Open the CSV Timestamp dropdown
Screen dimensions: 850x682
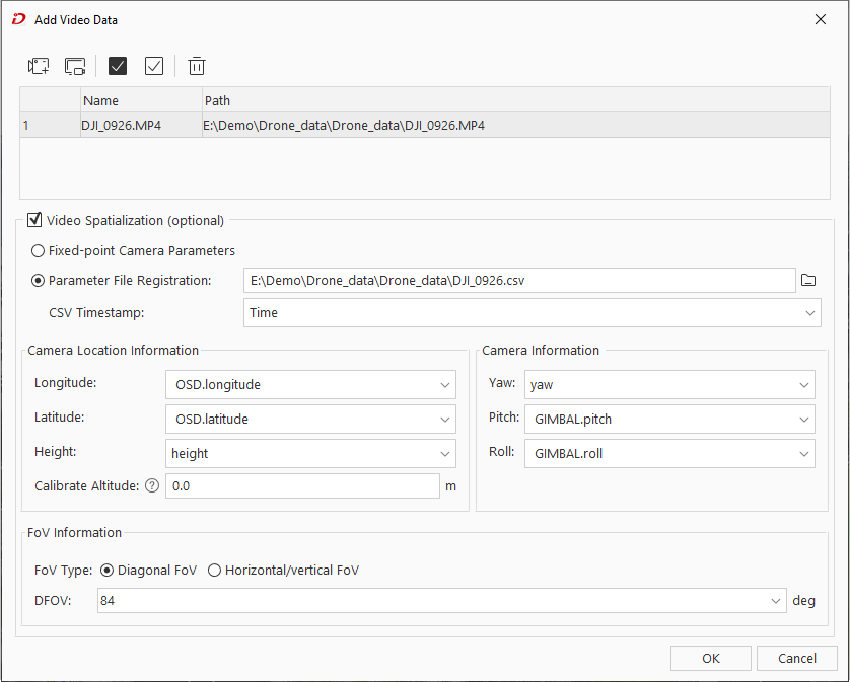point(532,313)
